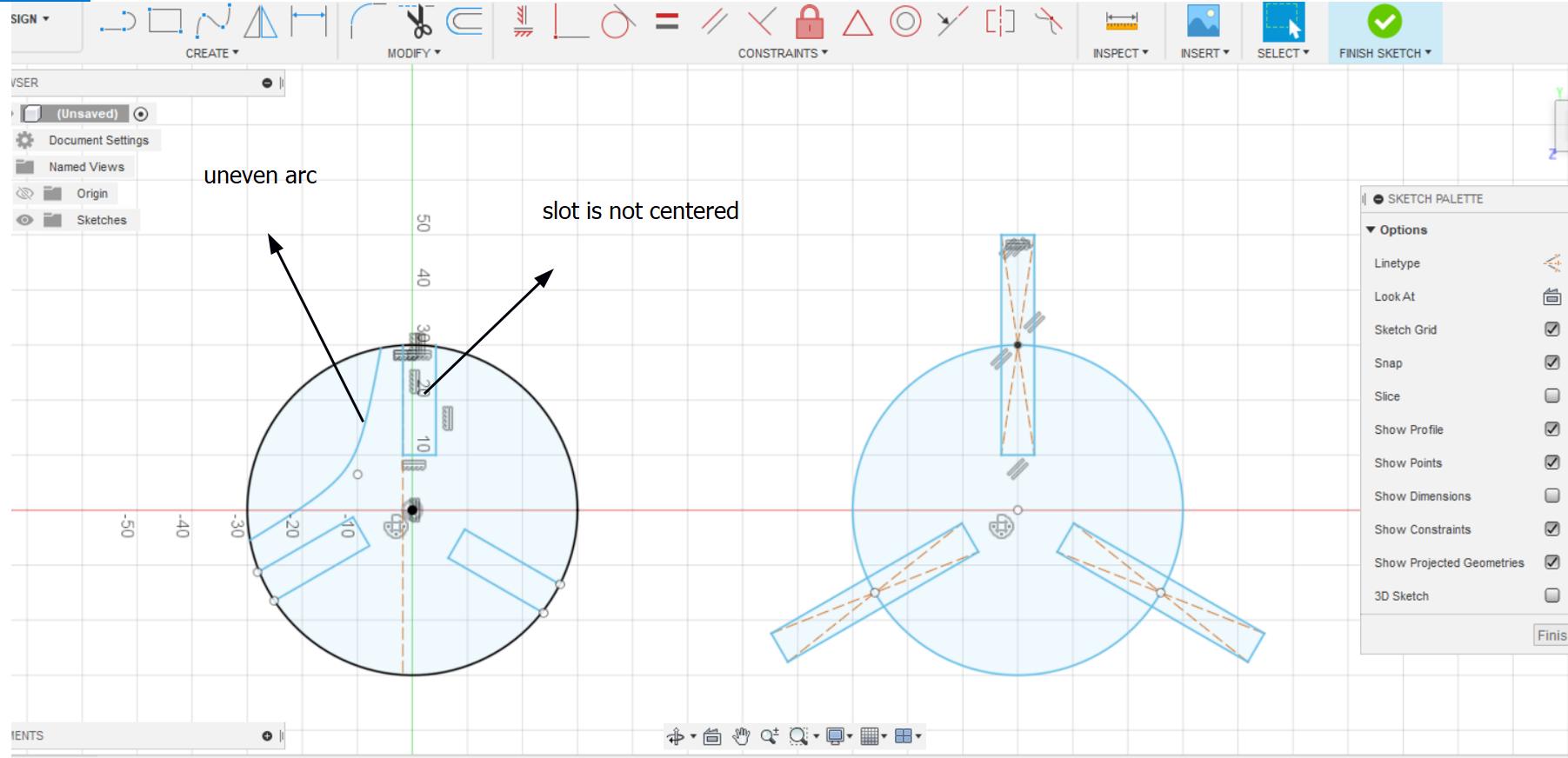Toggle the Show Projected Geometries checkbox
The height and width of the screenshot is (758, 1568).
point(1551,562)
